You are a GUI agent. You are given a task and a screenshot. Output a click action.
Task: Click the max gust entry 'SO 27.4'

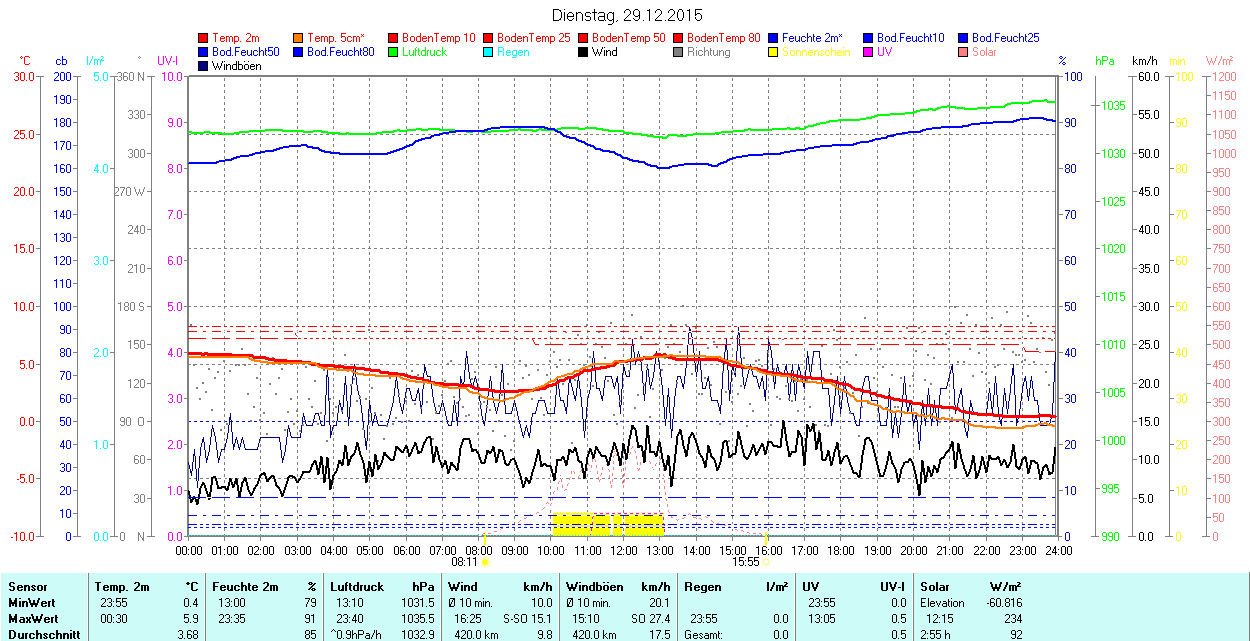[650, 619]
